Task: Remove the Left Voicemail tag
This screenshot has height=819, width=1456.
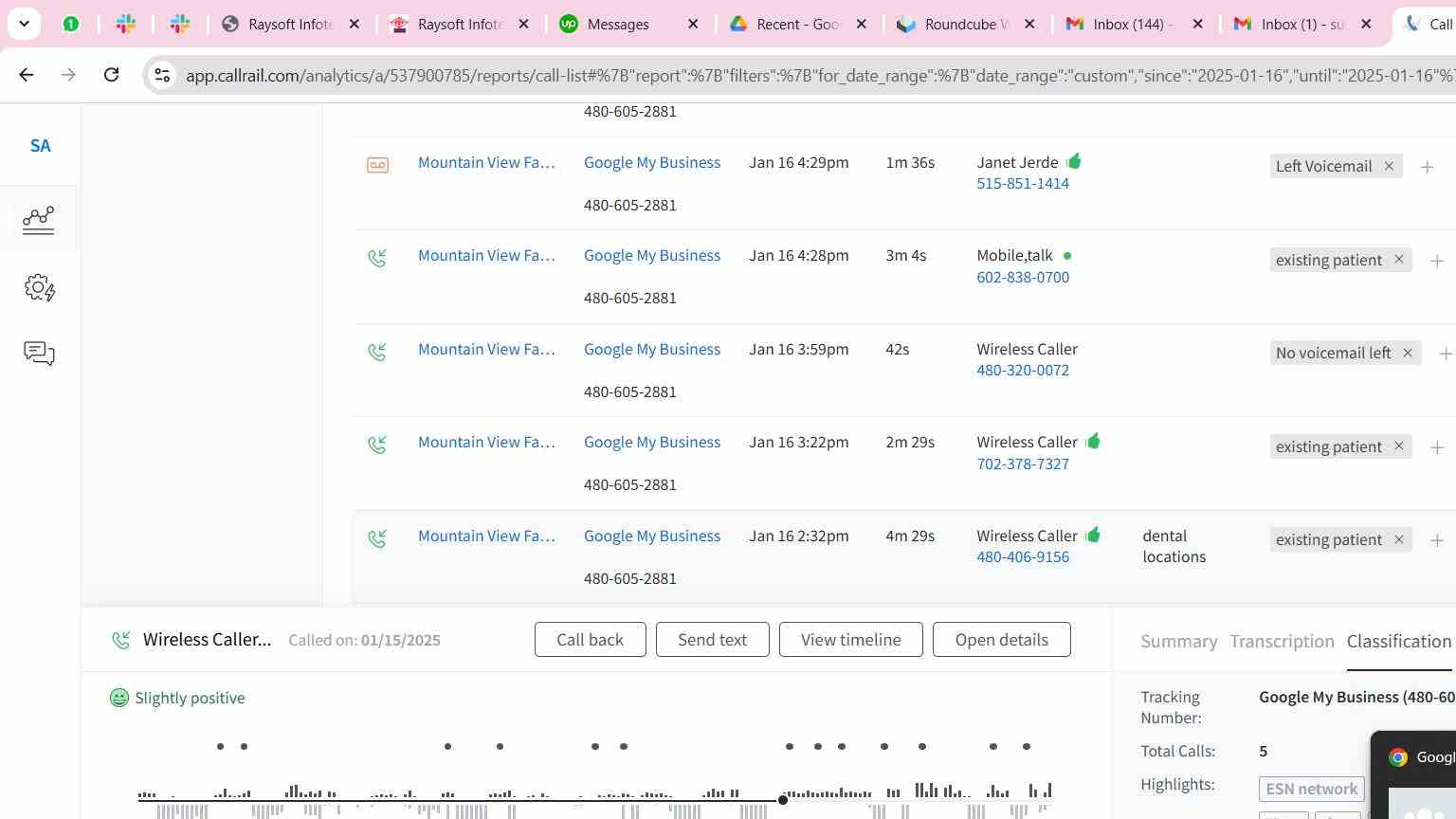Action: [x=1389, y=166]
